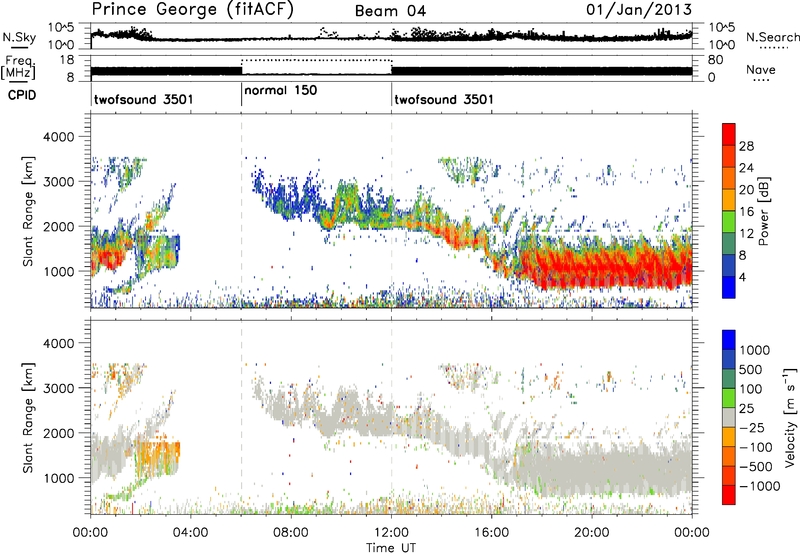Click the gray segment of velocity color bar
800x554 pixels.
(729, 417)
